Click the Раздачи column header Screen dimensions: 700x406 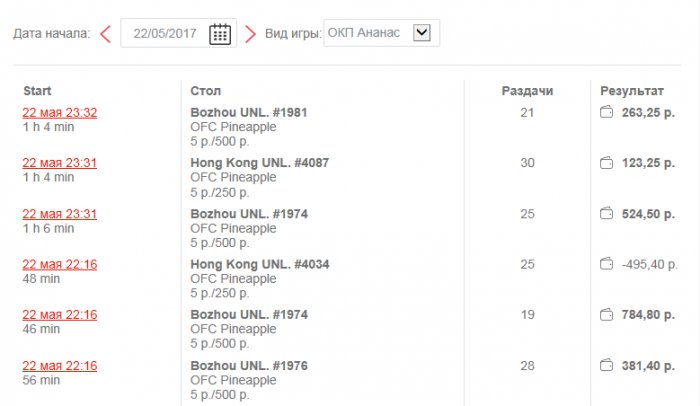527,91
